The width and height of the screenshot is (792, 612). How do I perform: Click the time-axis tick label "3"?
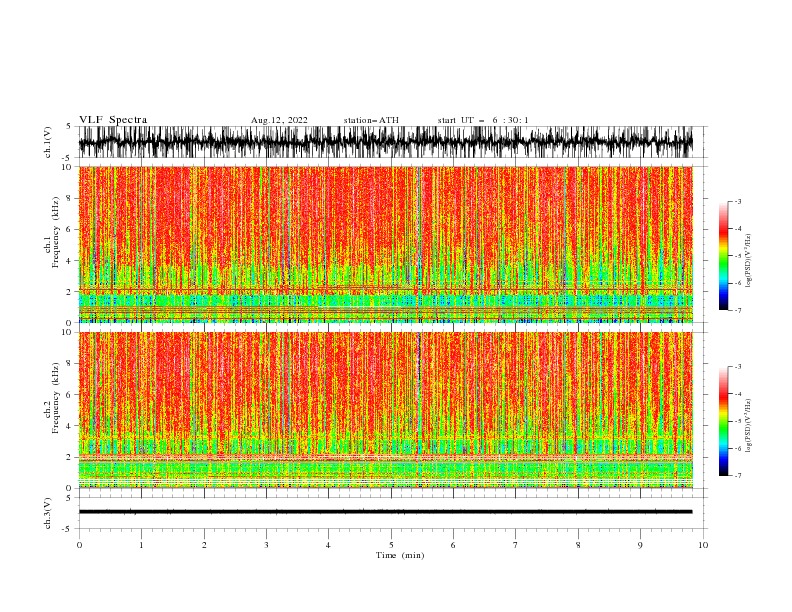click(266, 545)
